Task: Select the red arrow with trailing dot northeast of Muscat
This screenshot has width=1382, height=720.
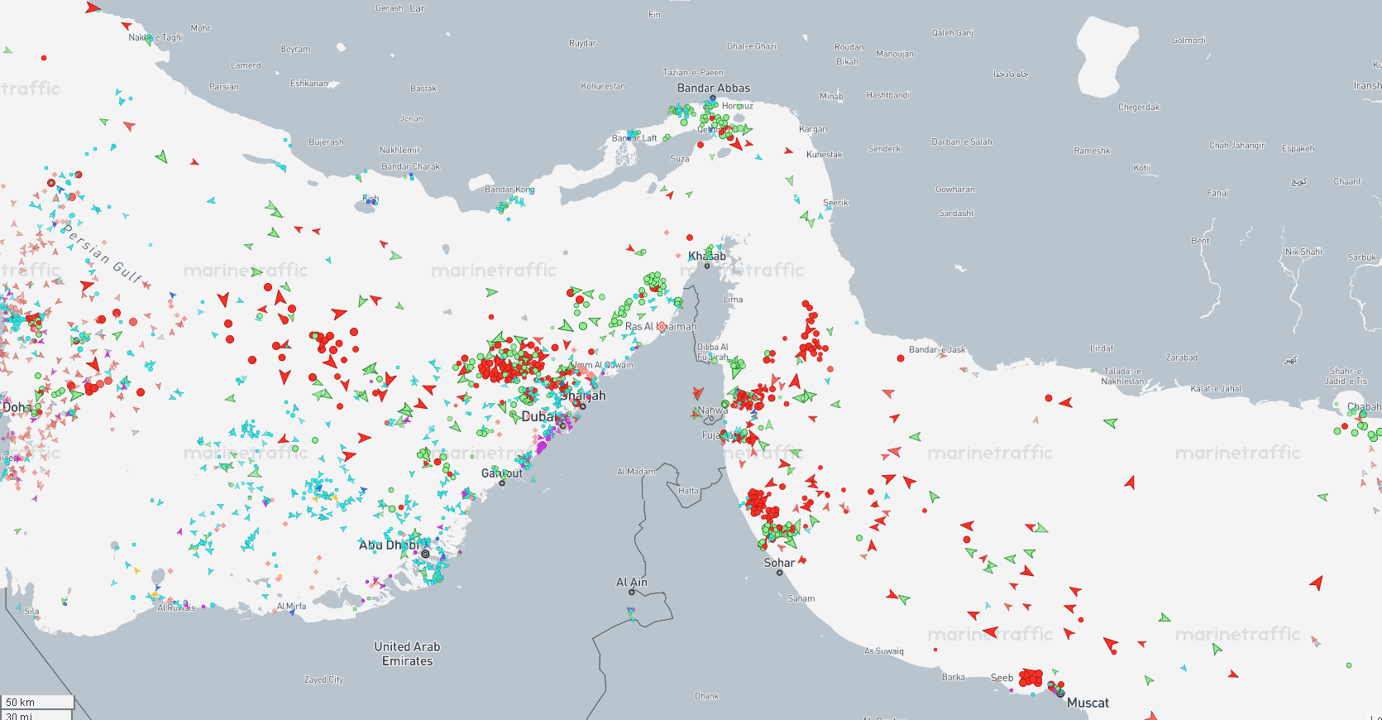Action: pyautogui.click(x=1109, y=644)
